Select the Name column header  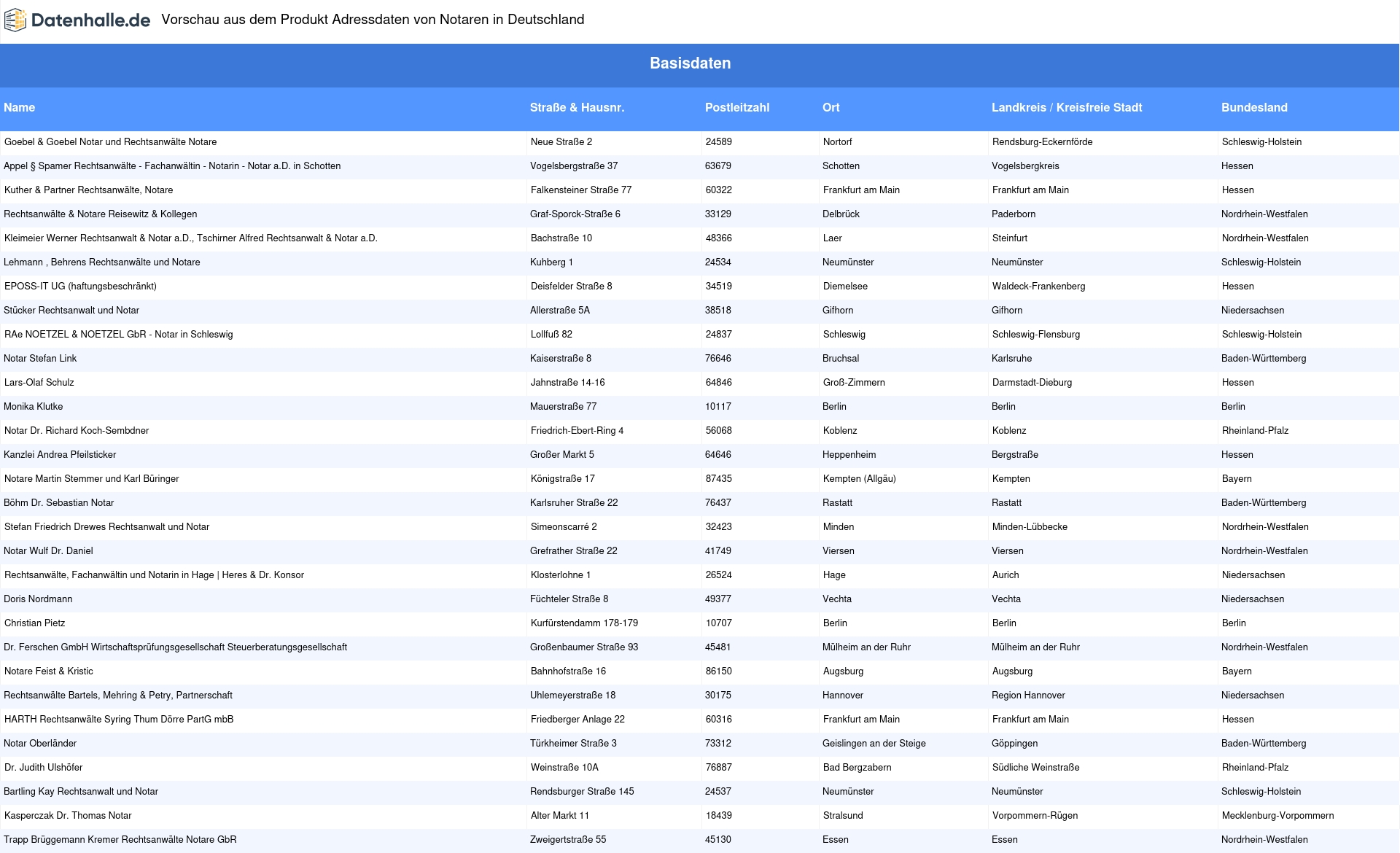(x=20, y=107)
